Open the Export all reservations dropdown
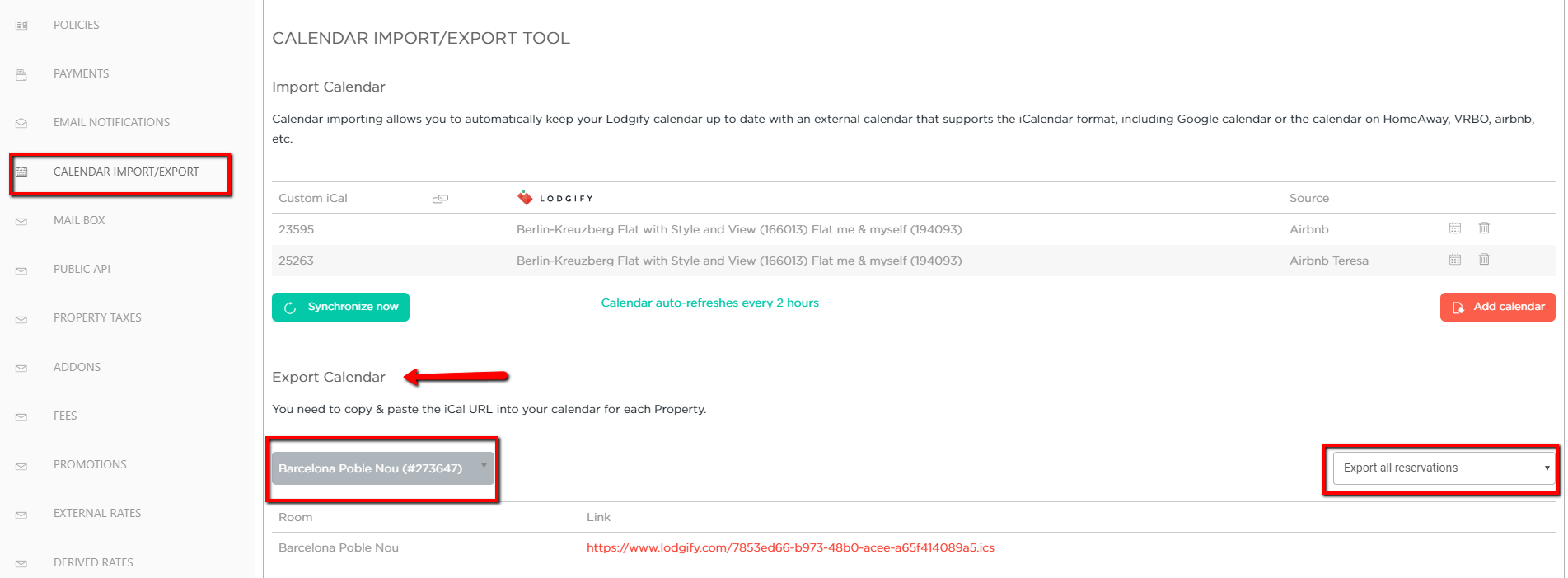Viewport: 1568px width, 578px height. click(1444, 468)
